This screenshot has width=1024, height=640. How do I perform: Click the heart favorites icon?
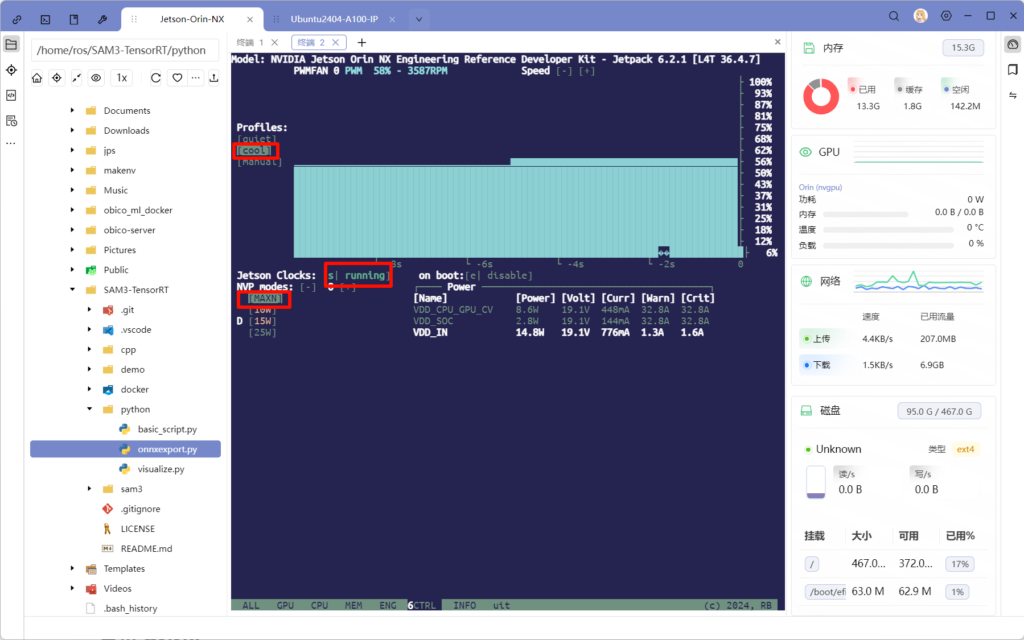coord(175,78)
